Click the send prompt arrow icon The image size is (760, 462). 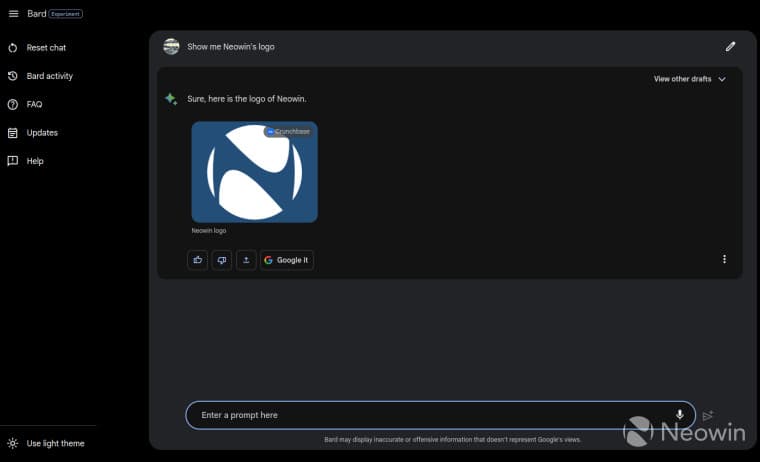[x=708, y=415]
